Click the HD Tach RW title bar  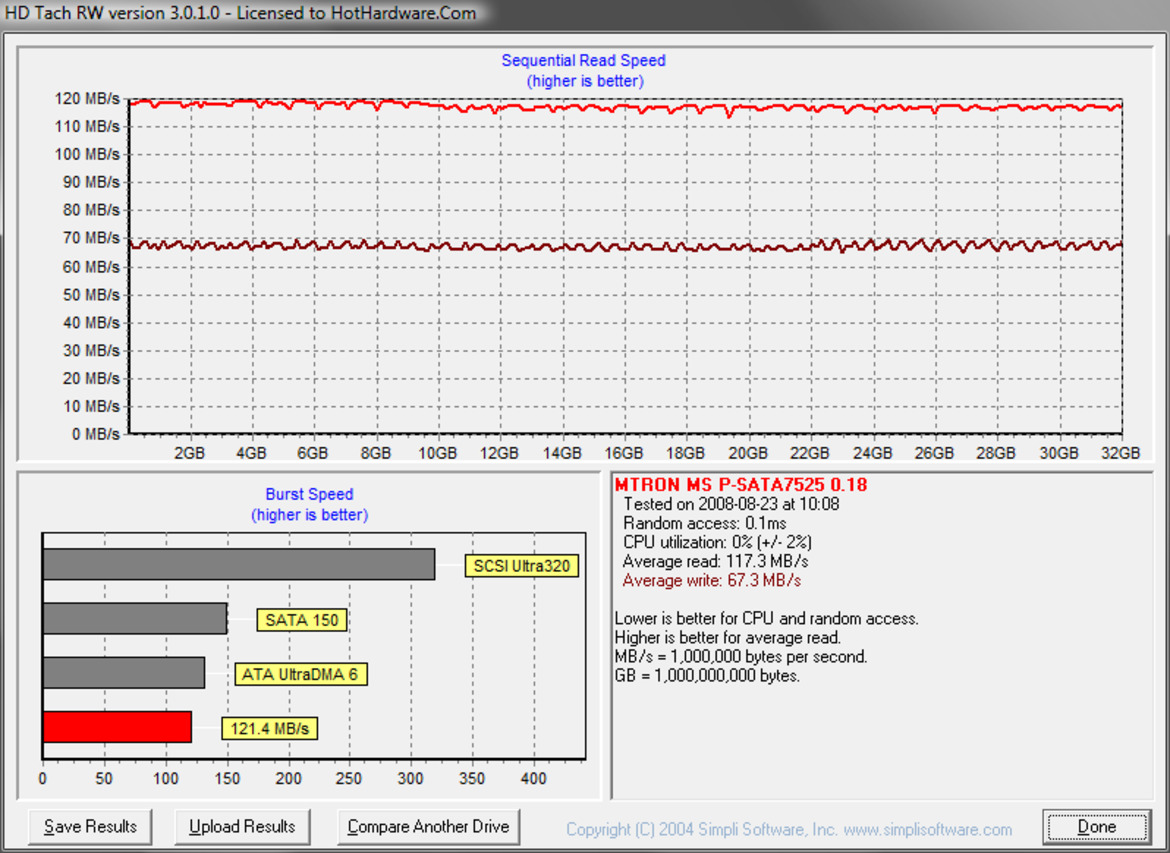pyautogui.click(x=585, y=13)
